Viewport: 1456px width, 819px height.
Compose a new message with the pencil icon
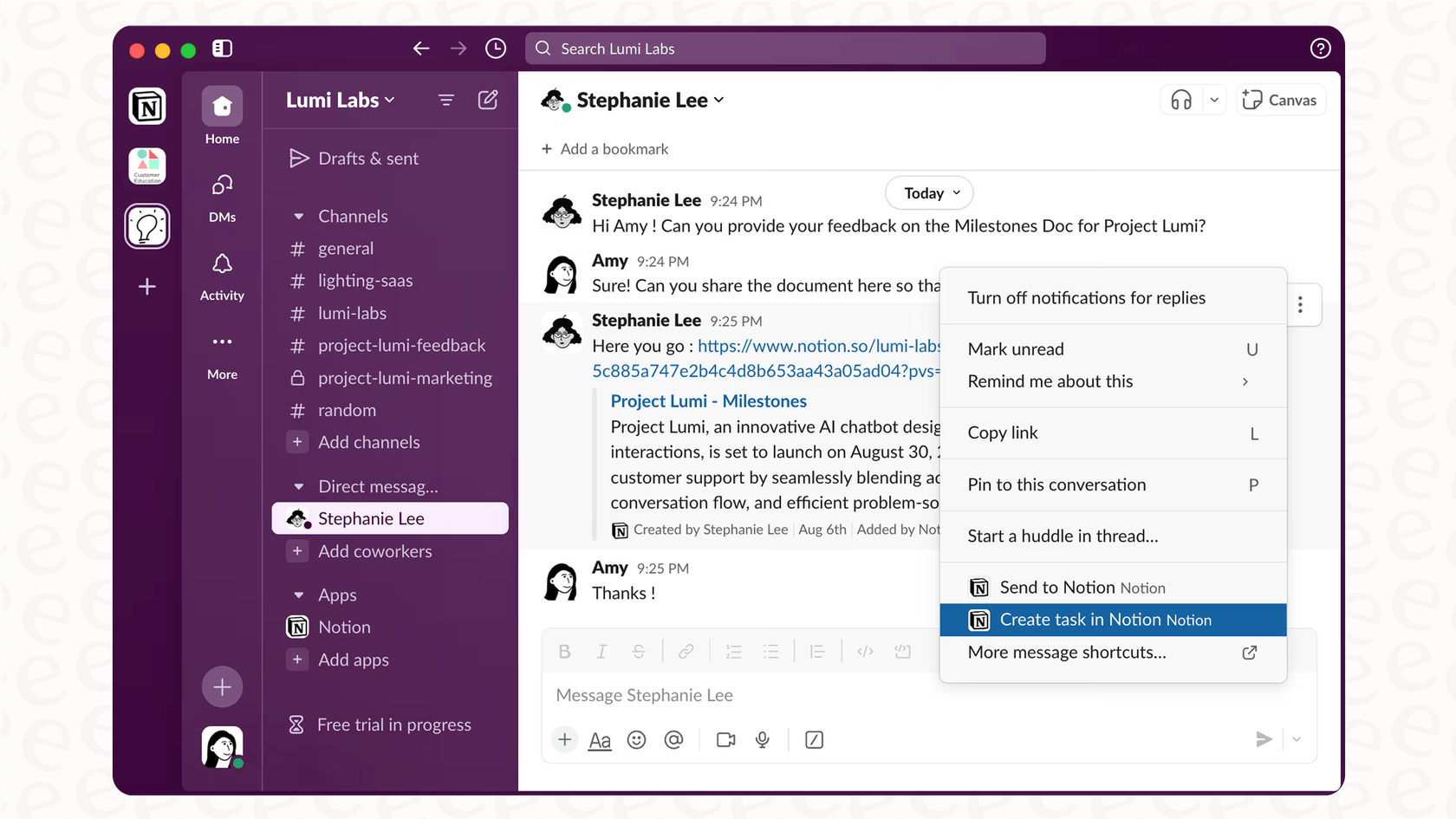[488, 100]
